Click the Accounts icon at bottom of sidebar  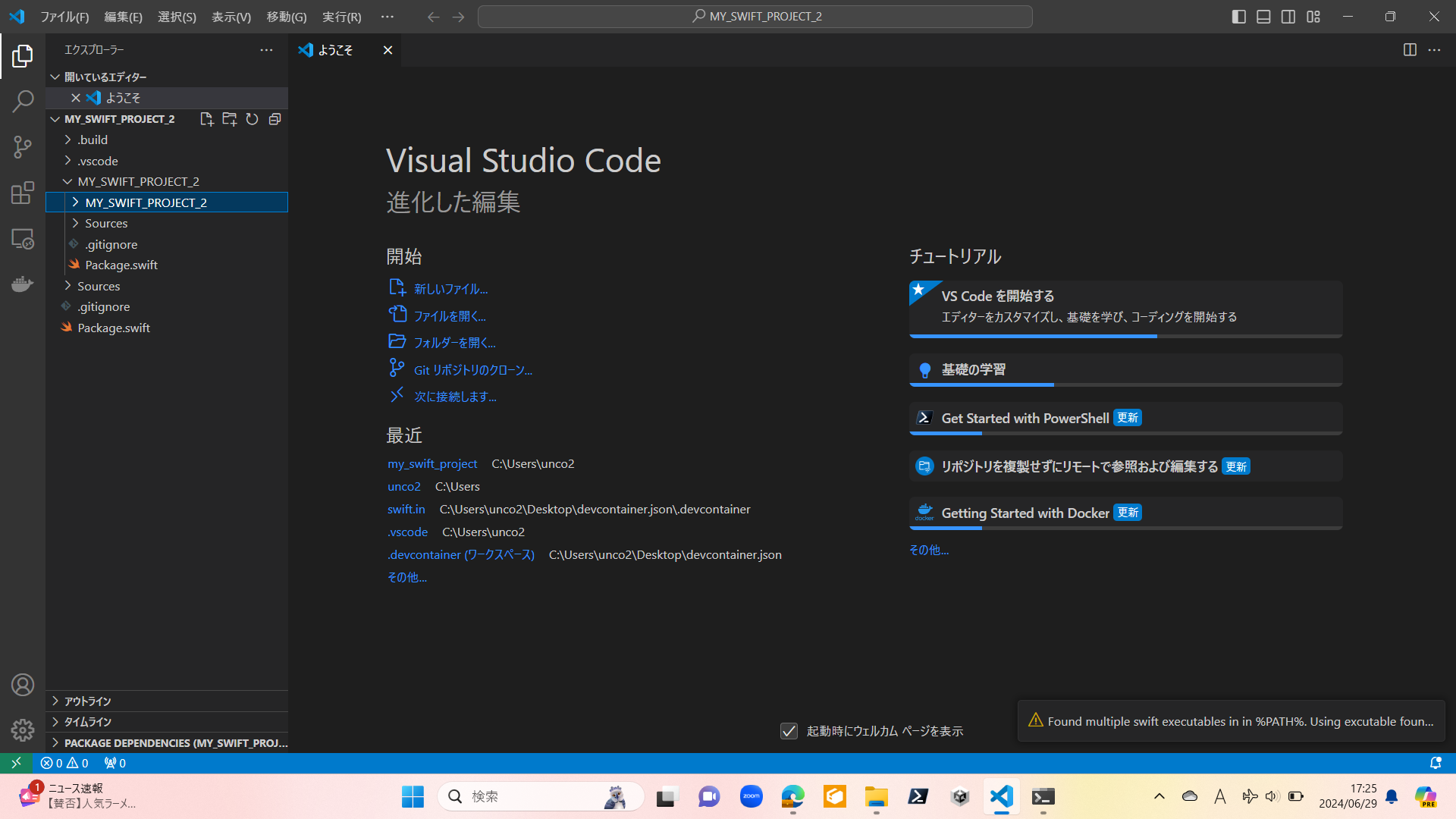coord(22,685)
